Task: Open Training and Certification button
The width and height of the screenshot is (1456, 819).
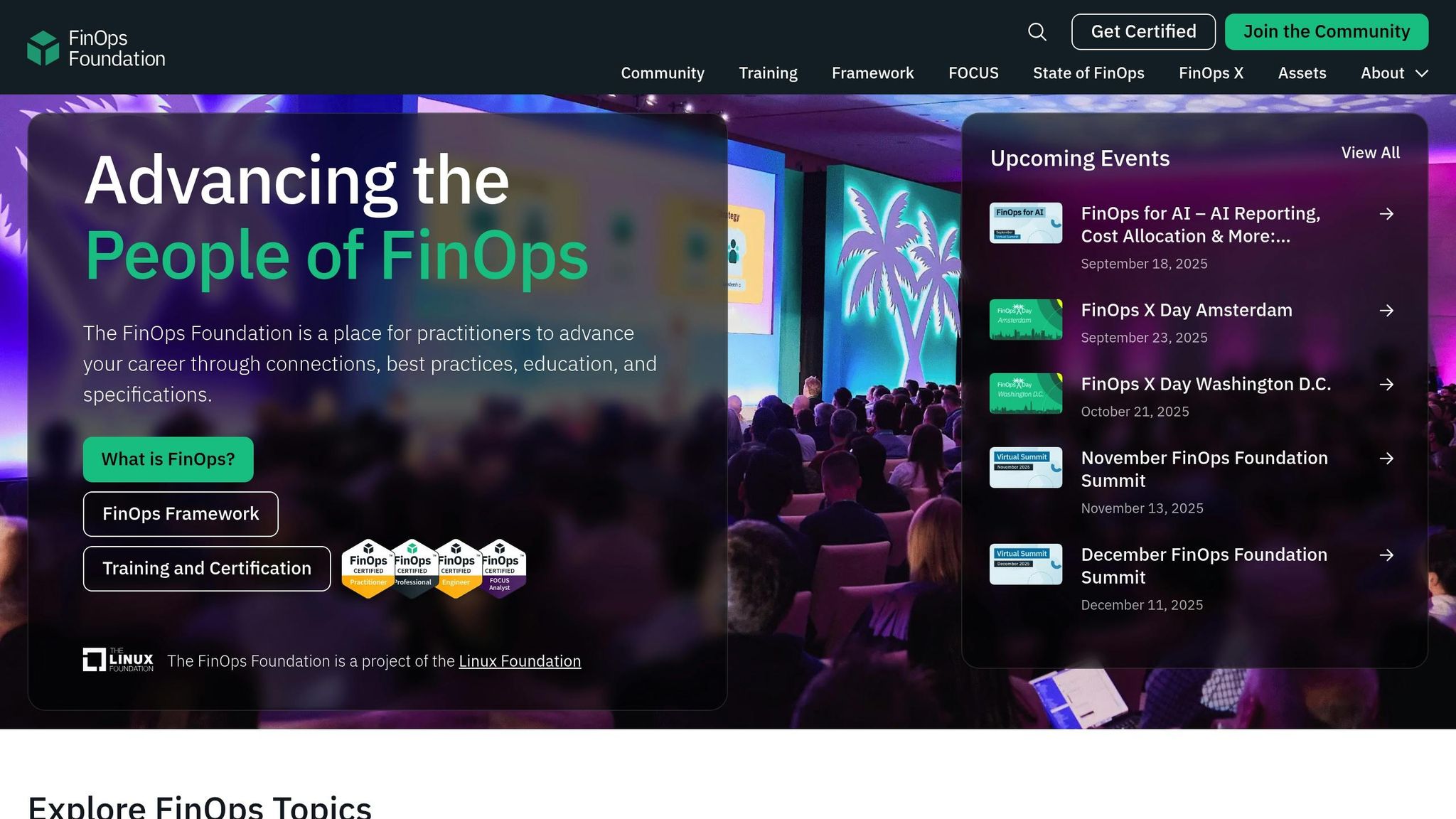Action: tap(207, 569)
